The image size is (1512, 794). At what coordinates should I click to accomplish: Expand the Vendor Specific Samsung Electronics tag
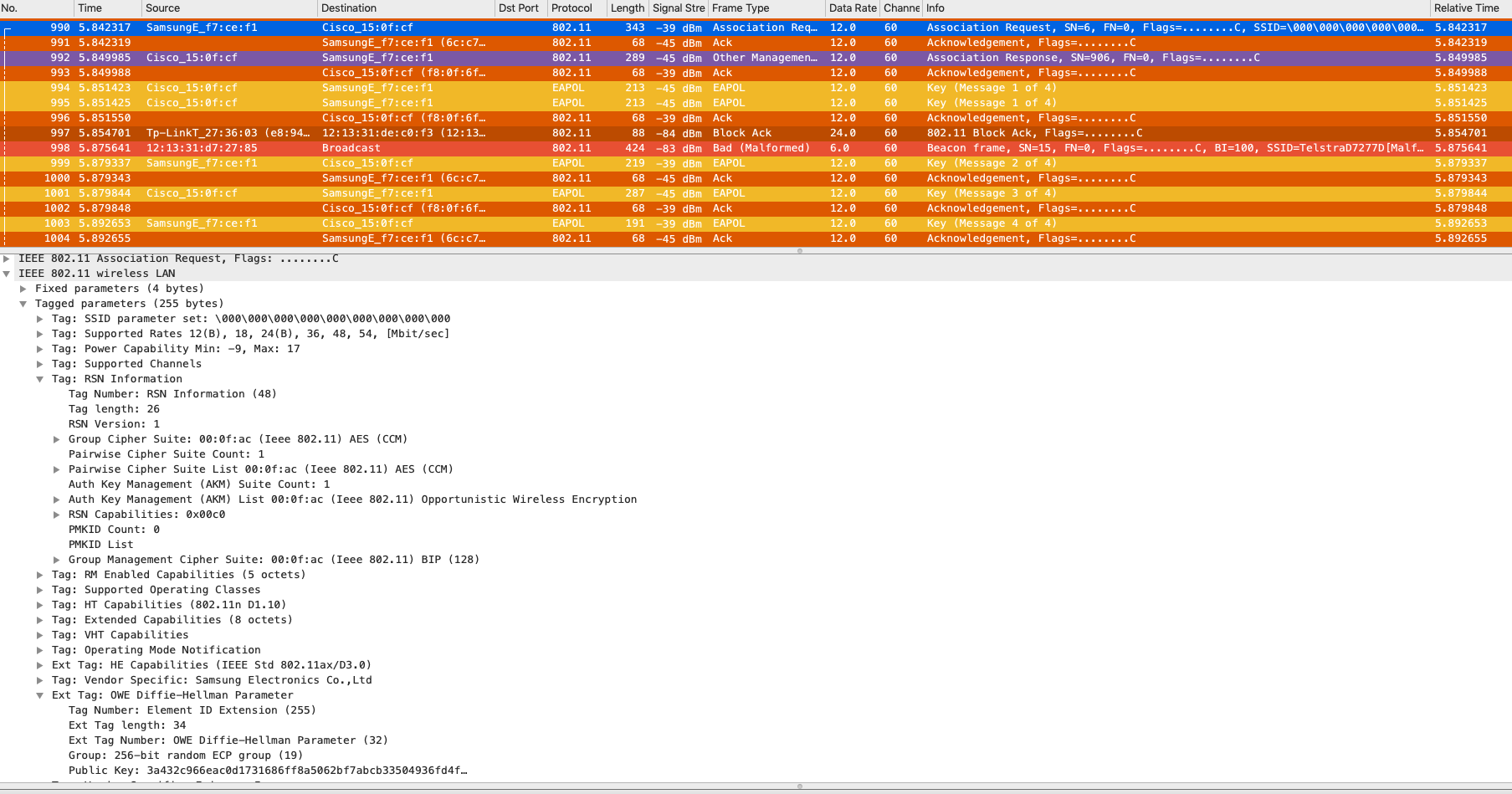(40, 680)
